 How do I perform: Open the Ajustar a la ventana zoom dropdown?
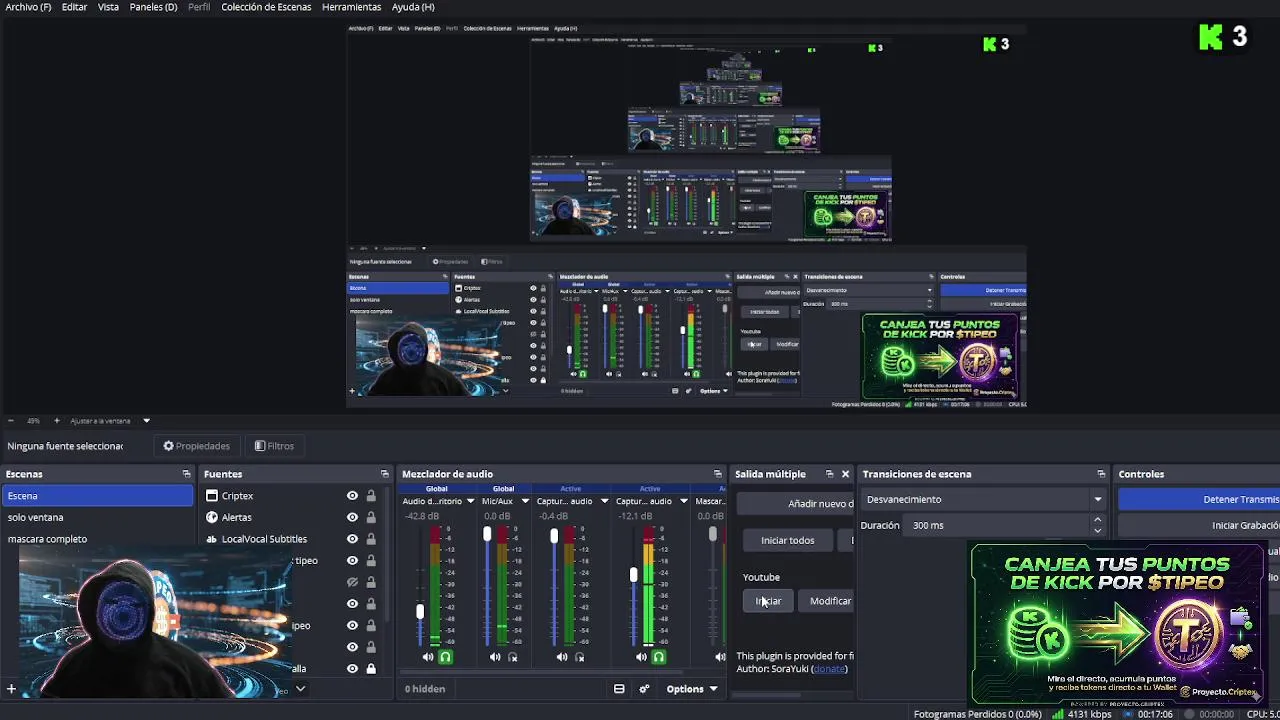click(146, 421)
